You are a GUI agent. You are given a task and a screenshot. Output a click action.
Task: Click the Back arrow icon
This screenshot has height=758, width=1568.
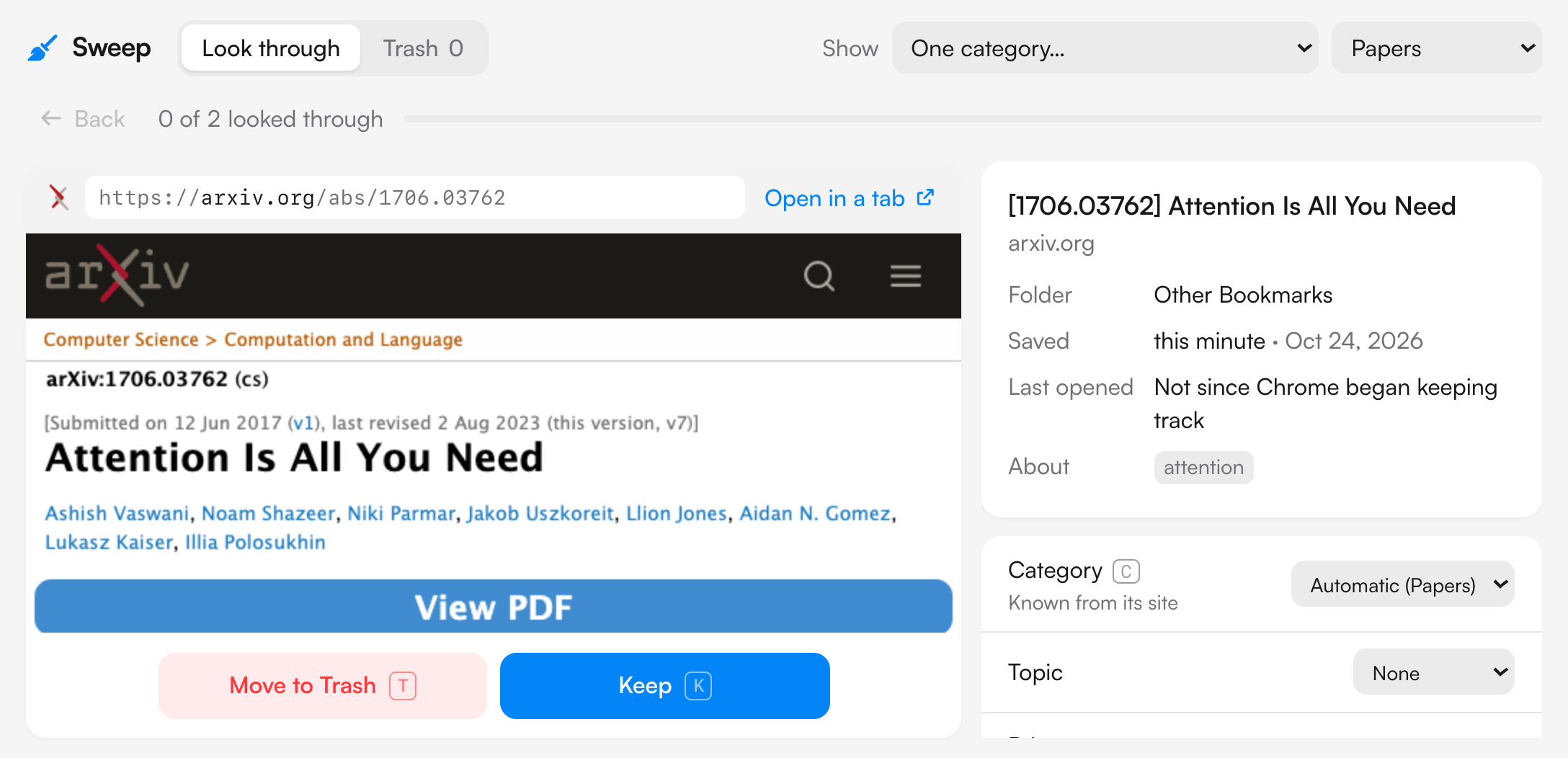pyautogui.click(x=51, y=118)
